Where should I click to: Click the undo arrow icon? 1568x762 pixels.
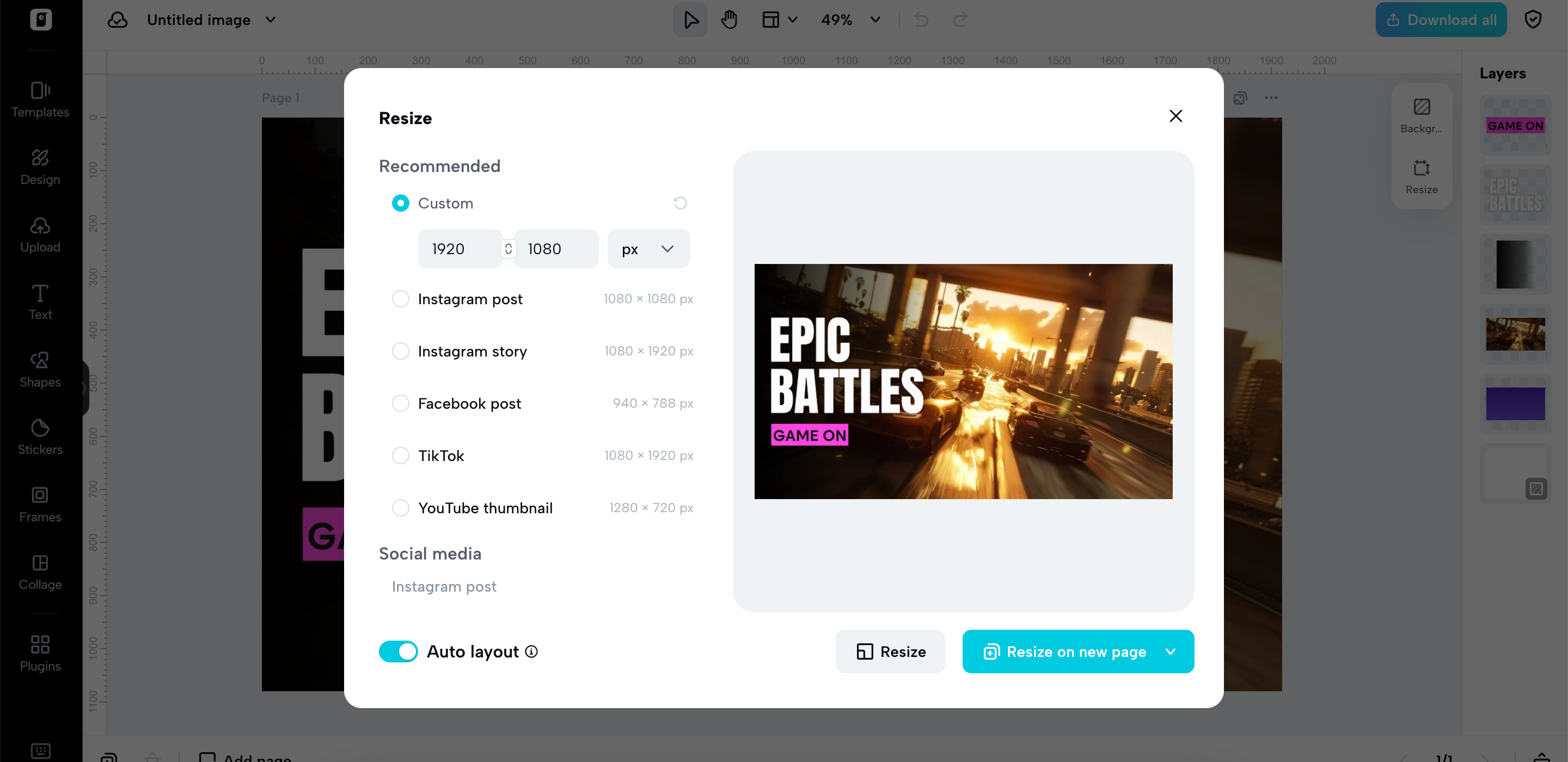[x=920, y=20]
